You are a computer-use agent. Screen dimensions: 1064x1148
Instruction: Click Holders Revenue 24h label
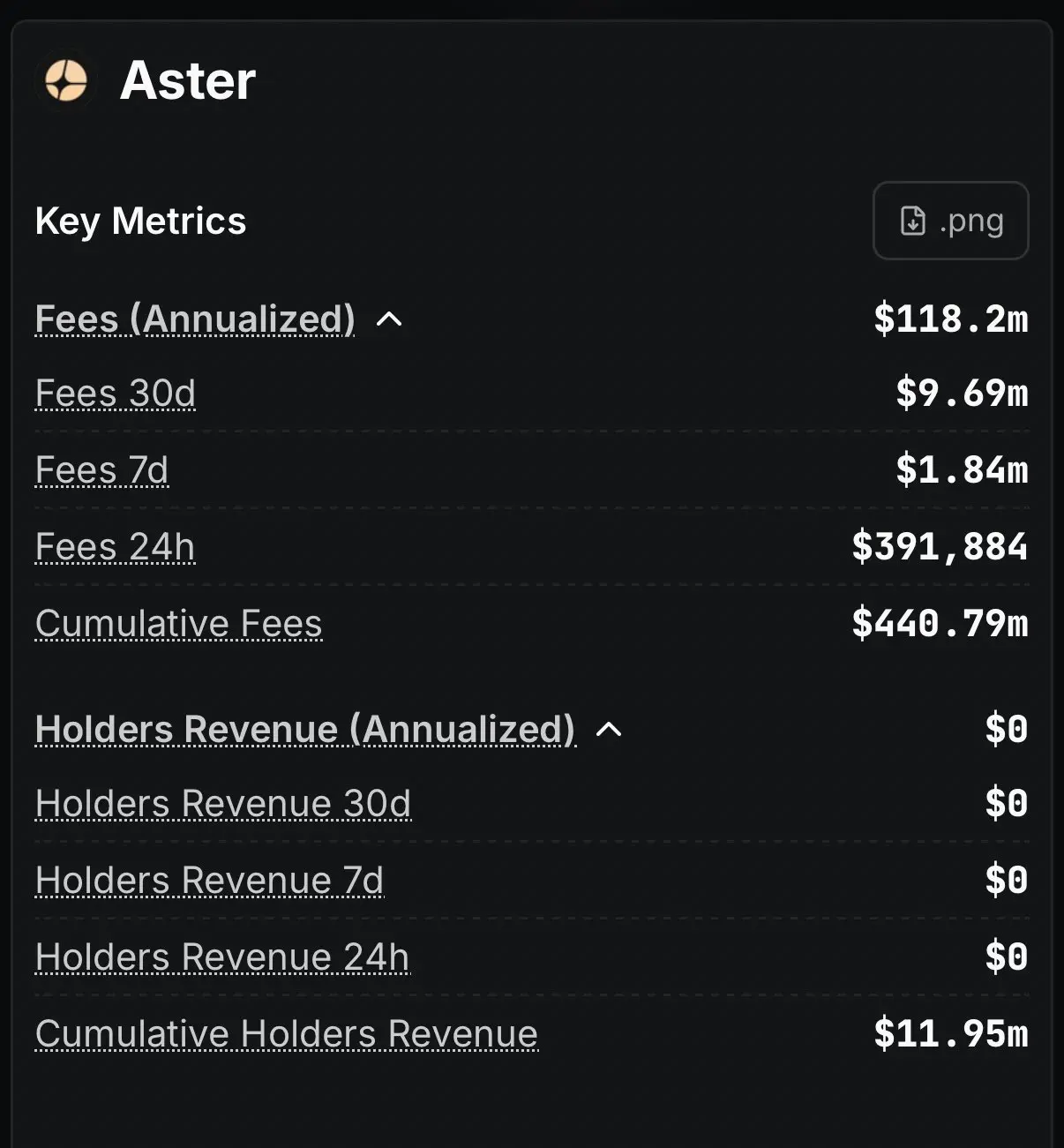coord(222,957)
